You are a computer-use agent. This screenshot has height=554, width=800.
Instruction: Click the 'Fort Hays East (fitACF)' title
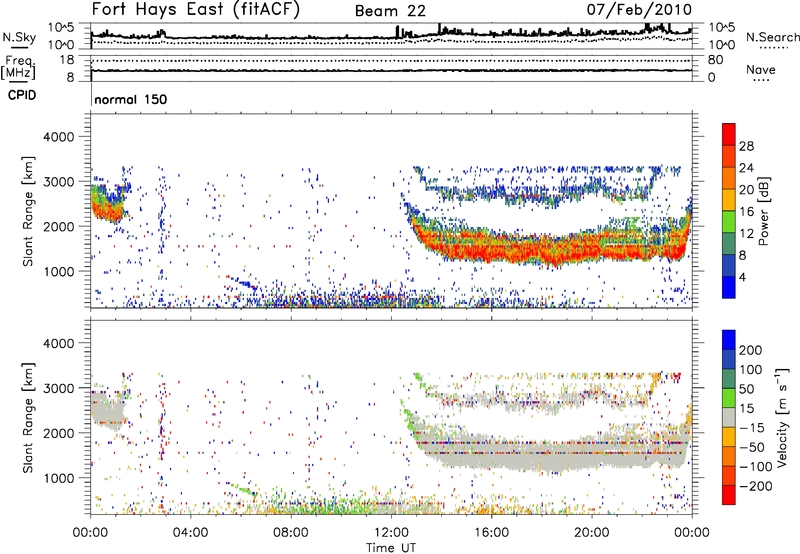pyautogui.click(x=196, y=10)
